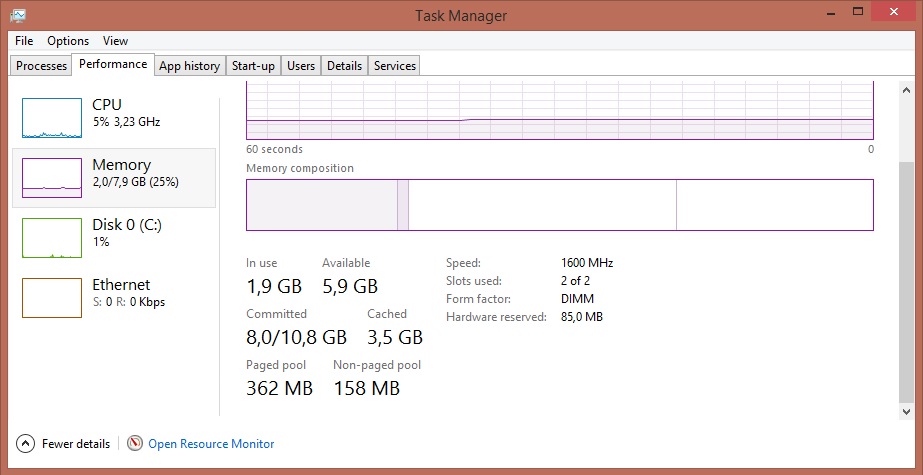Click the 5% 3,23 GHz CPU reading
Image resolution: width=923 pixels, height=475 pixels.
point(126,122)
